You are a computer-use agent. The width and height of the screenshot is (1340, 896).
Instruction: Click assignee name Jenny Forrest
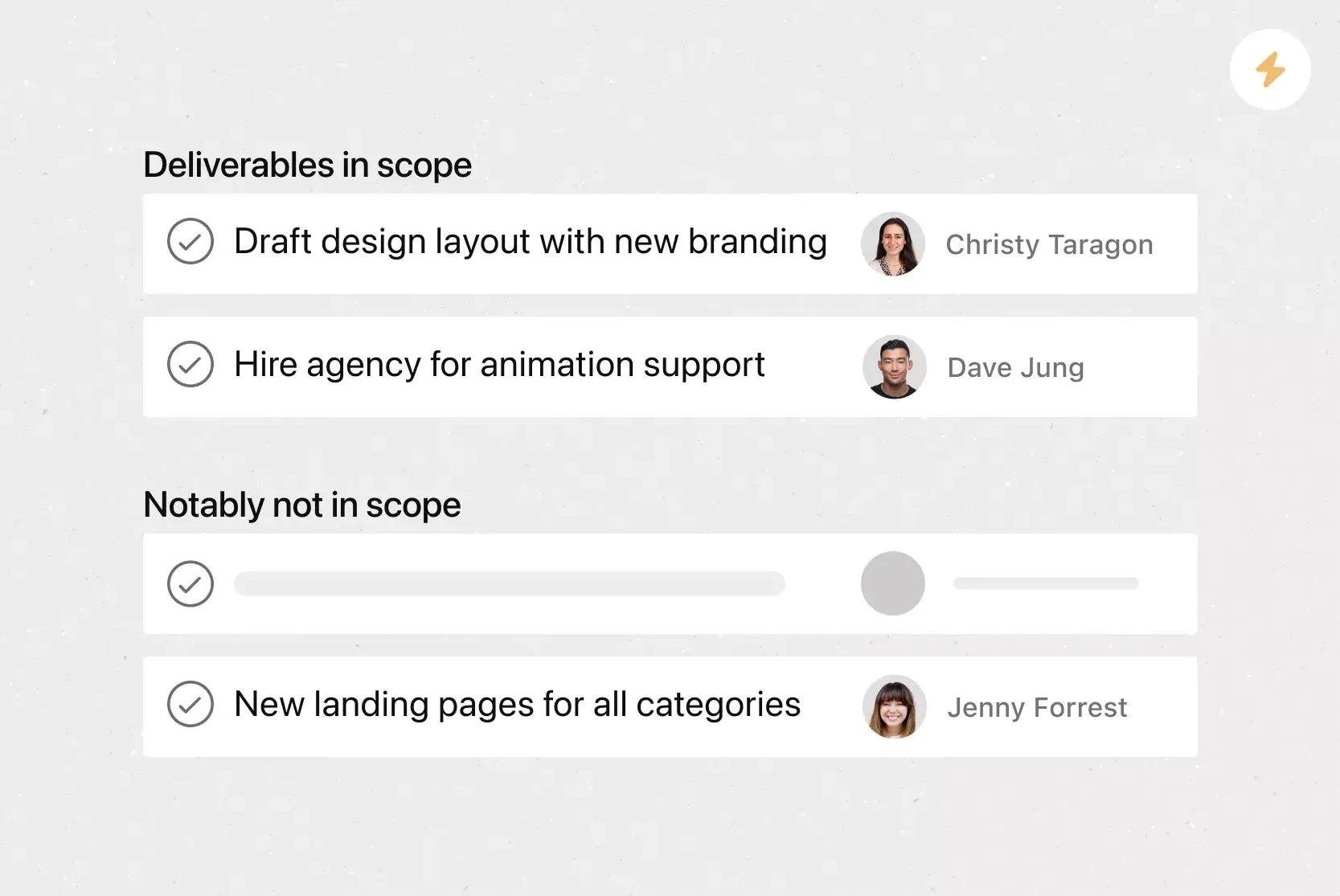tap(1037, 708)
